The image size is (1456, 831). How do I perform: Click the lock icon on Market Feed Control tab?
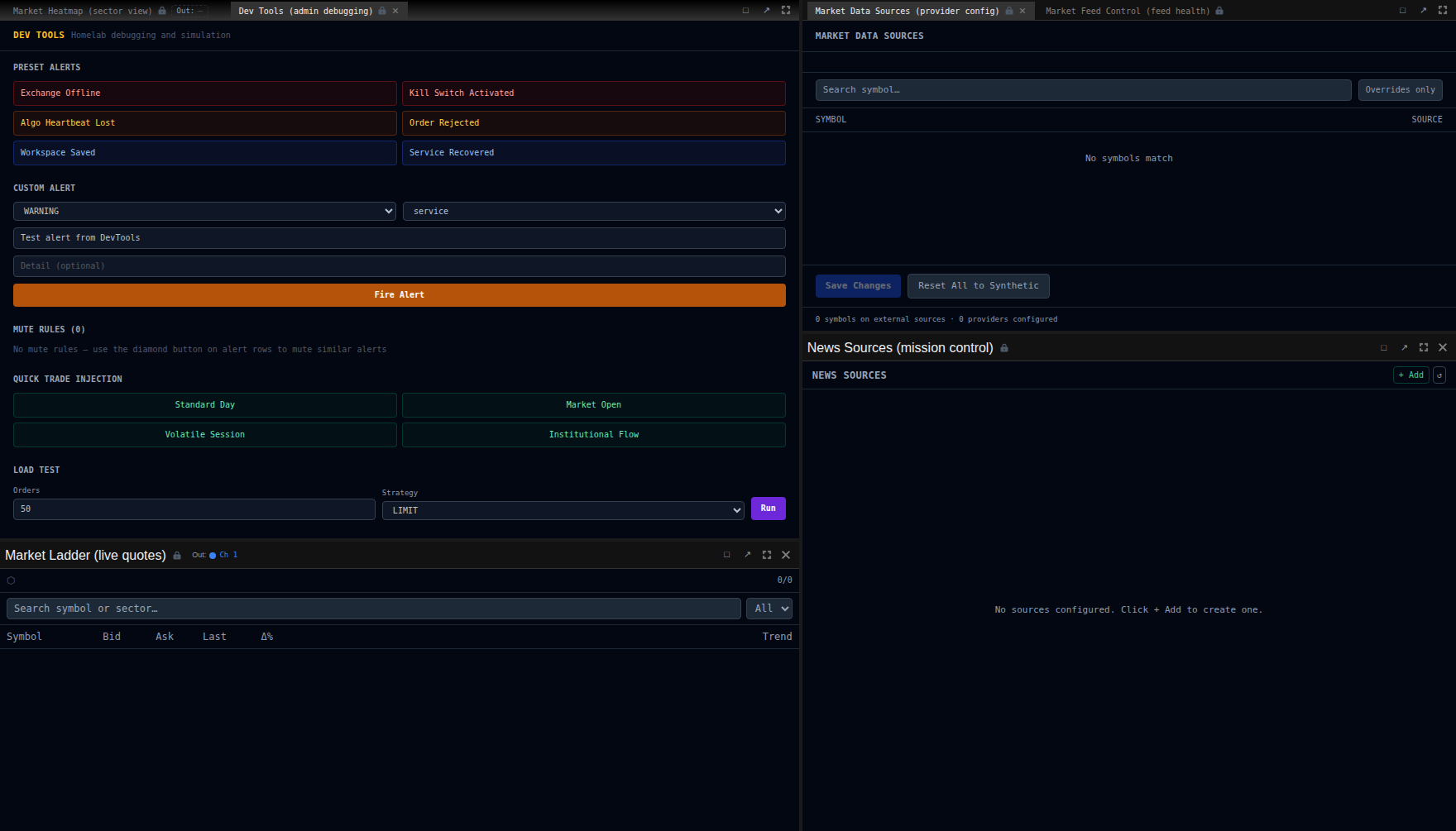pos(1219,11)
